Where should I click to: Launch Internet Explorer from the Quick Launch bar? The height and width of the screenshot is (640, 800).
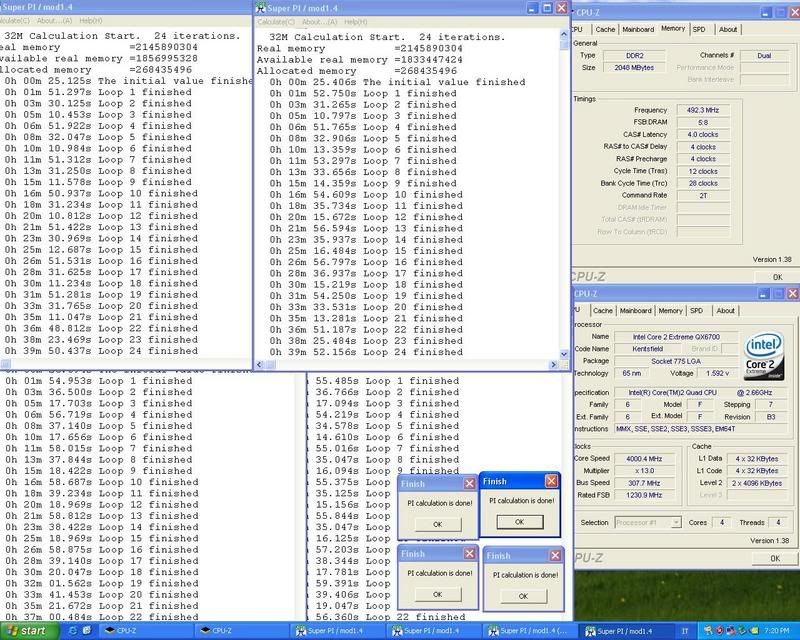pos(73,631)
